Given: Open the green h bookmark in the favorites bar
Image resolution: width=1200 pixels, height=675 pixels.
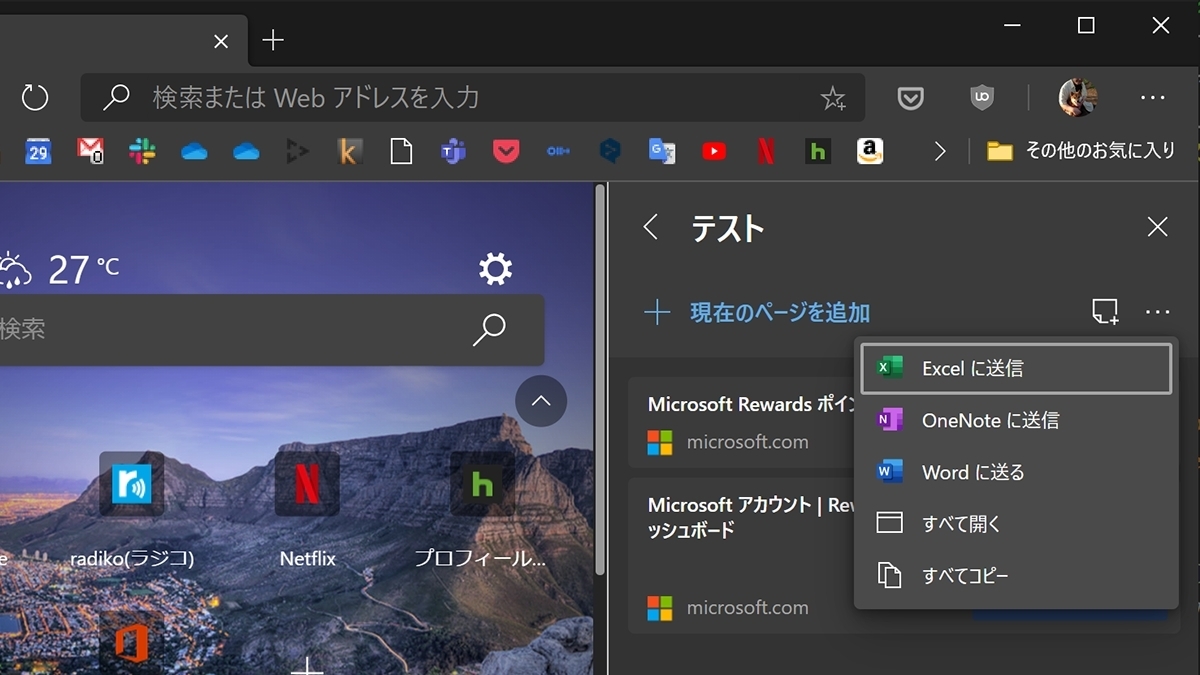Looking at the screenshot, I should 818,151.
